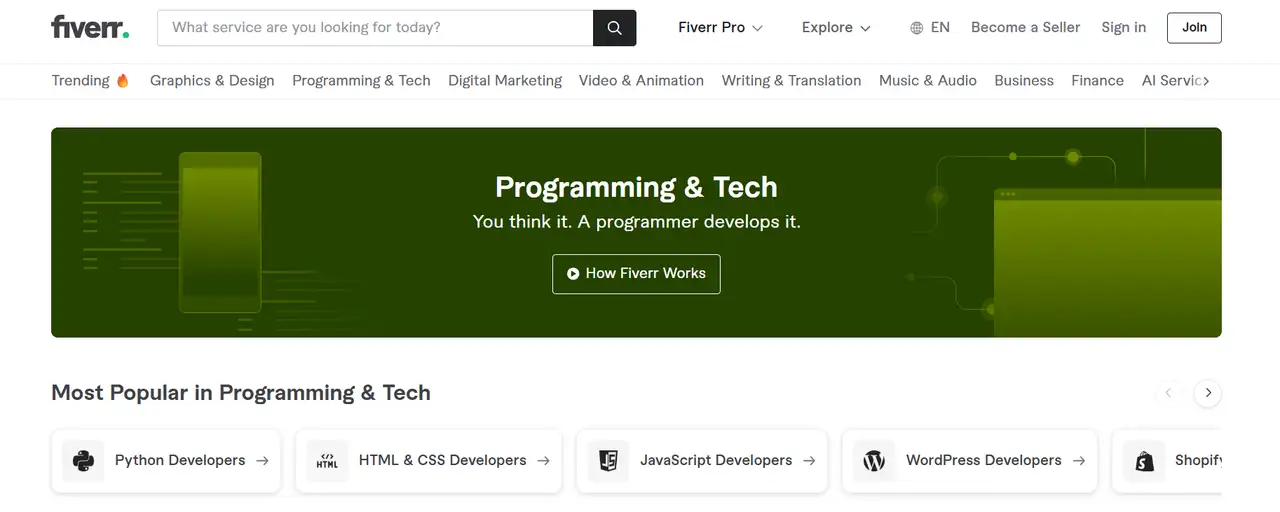This screenshot has width=1280, height=512.
Task: Open the AI Services category
Action: (x=1173, y=81)
